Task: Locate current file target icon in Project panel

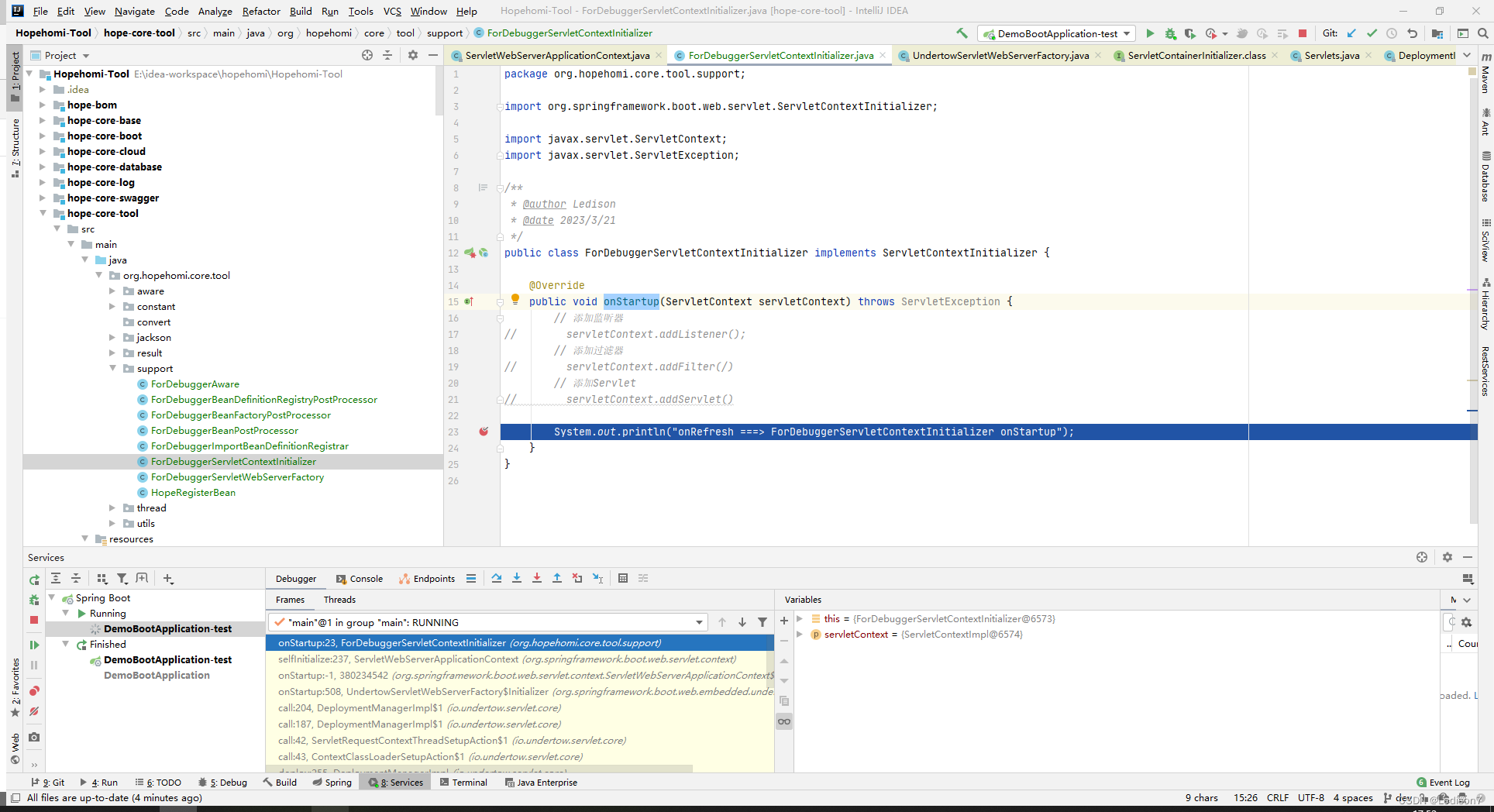Action: click(367, 55)
